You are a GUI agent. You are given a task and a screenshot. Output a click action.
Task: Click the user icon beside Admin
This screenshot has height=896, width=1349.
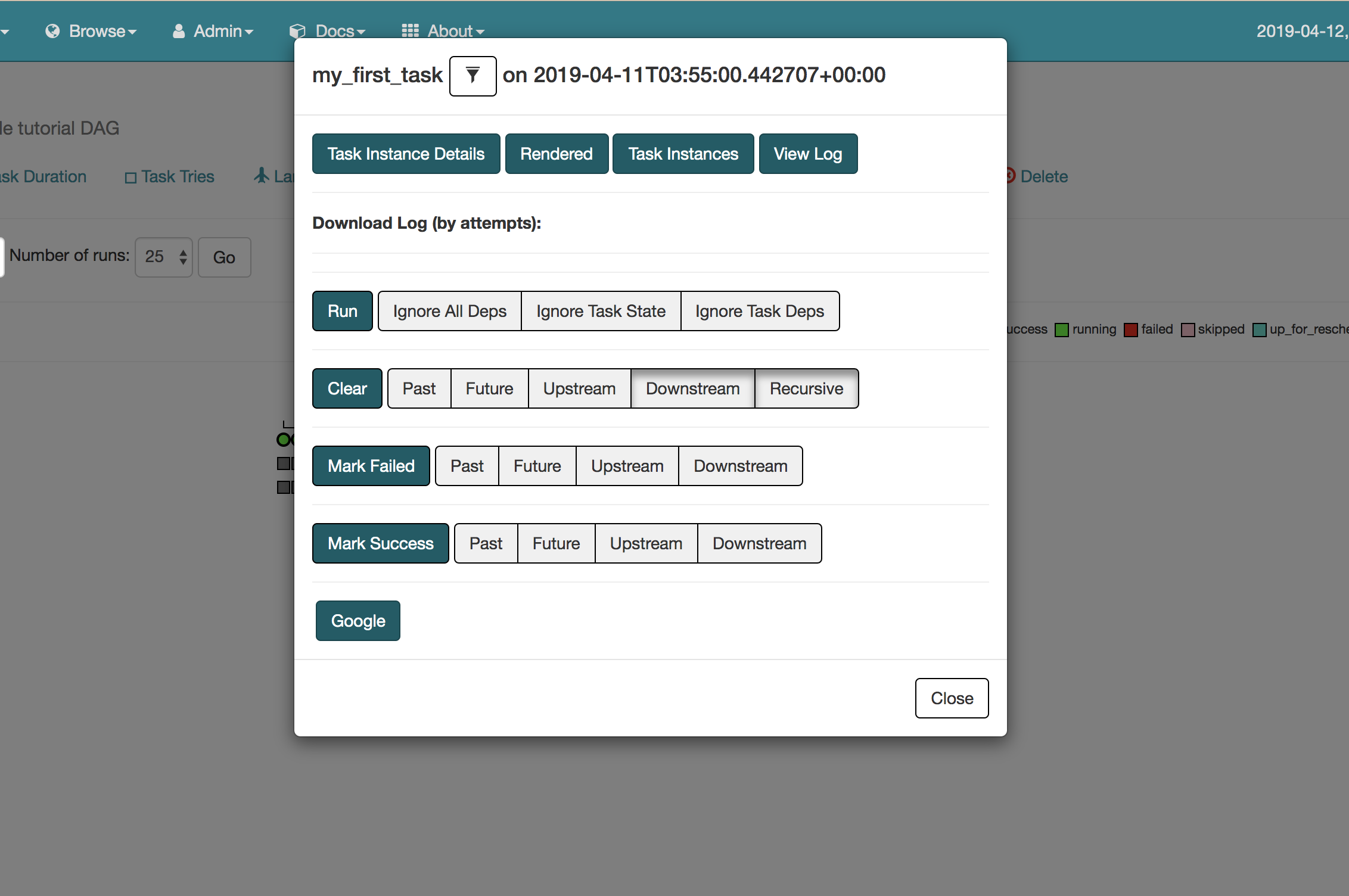(178, 31)
